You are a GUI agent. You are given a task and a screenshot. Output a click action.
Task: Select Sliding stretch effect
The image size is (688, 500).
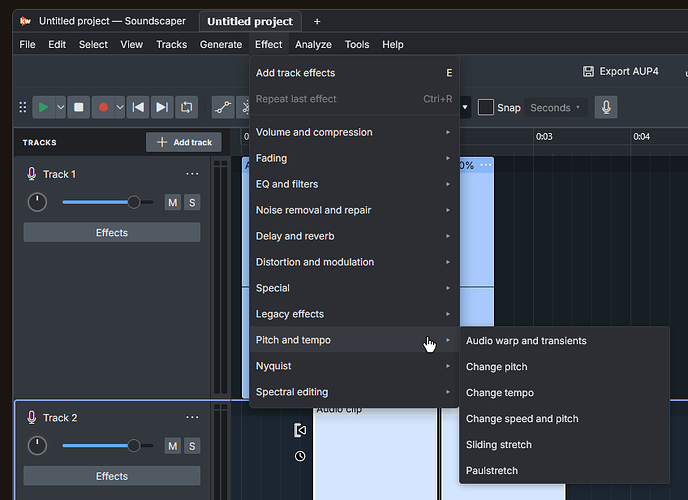click(564, 444)
